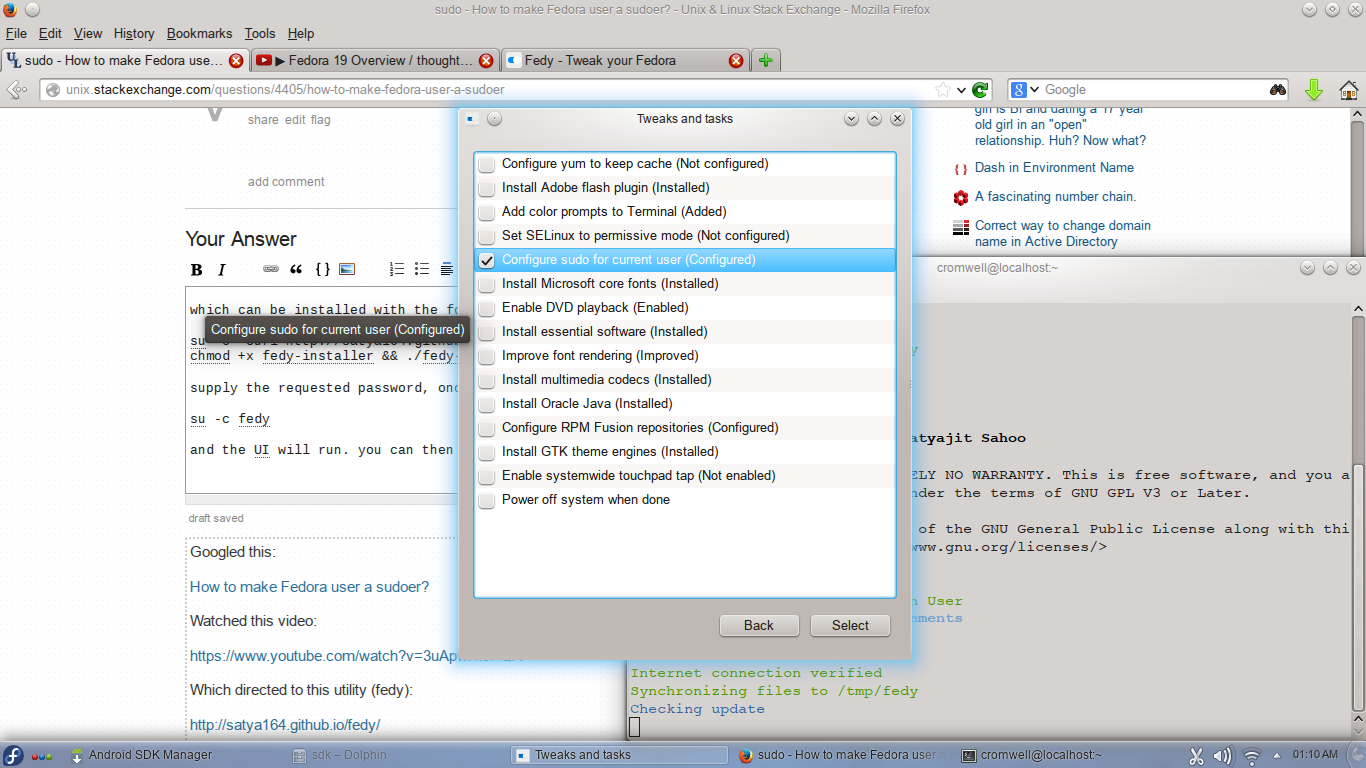The height and width of the screenshot is (768, 1366).
Task: Select 'Install Microsoft core fonts' checkbox
Action: point(486,284)
